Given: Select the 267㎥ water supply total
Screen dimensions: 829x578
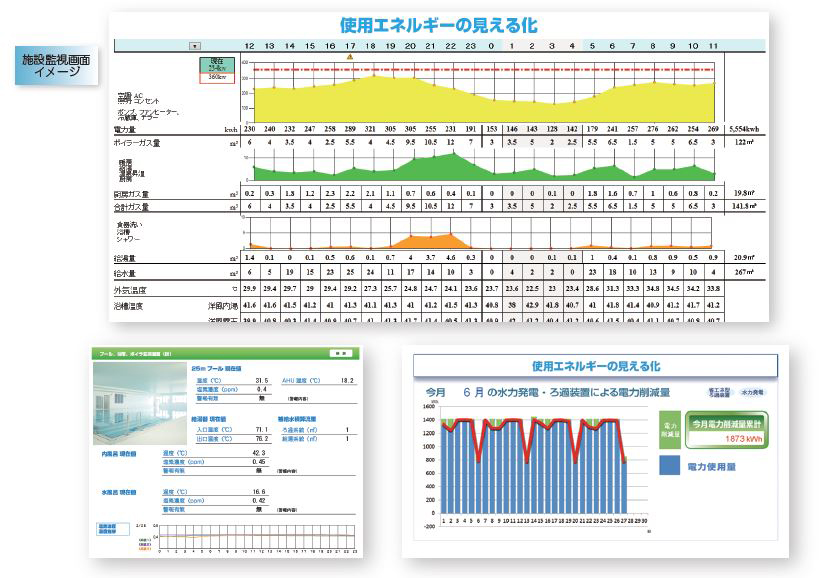Looking at the screenshot, I should click(x=744, y=272).
